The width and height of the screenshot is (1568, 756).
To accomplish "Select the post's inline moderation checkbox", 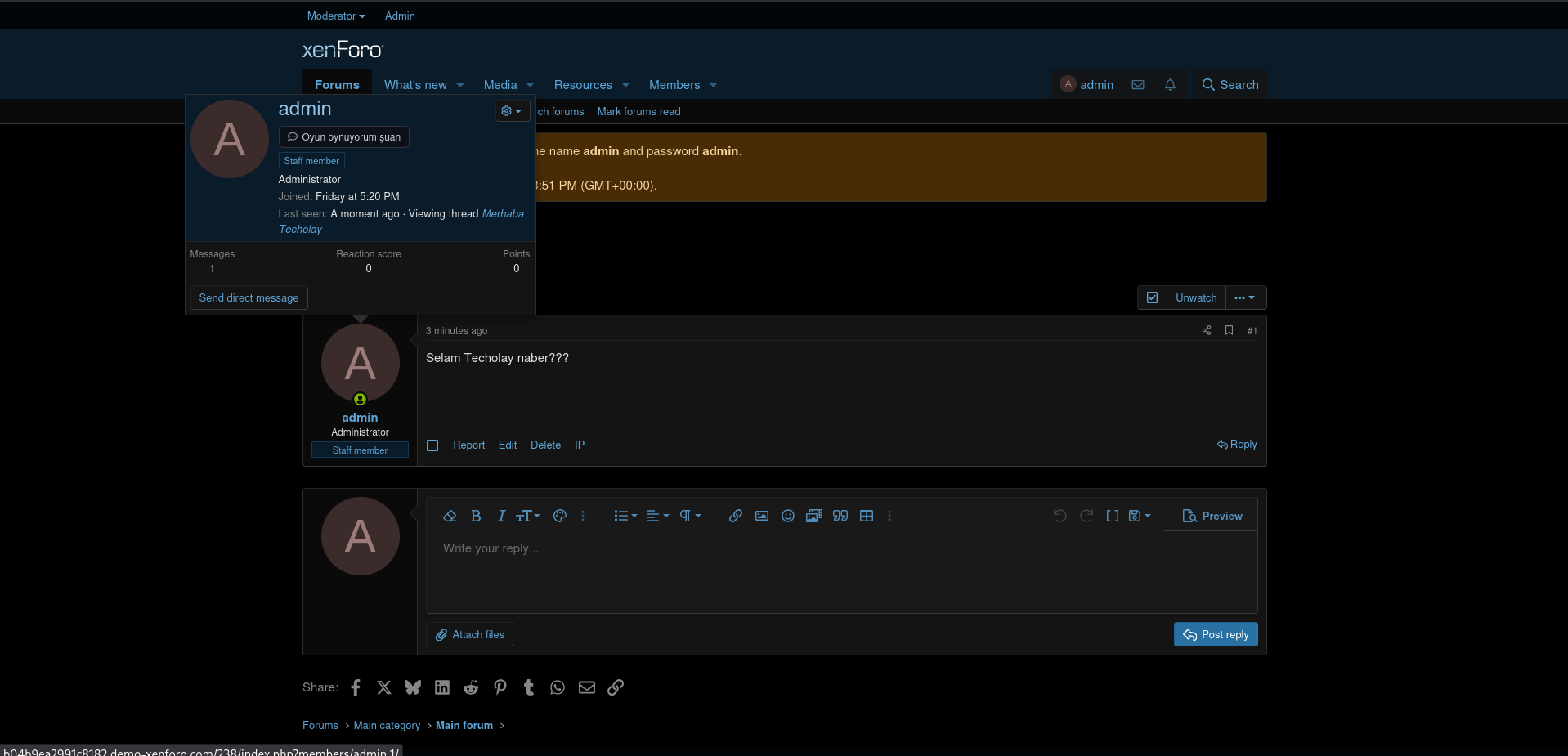I will point(432,445).
